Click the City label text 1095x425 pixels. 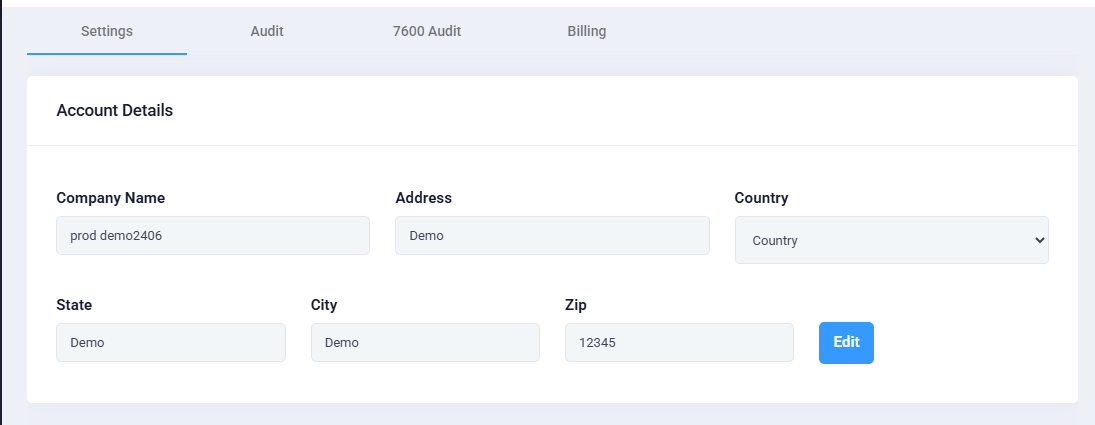click(x=324, y=305)
